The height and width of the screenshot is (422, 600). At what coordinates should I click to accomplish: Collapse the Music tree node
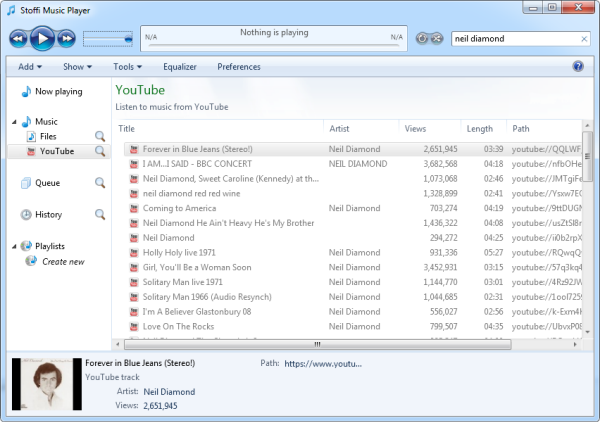[14, 122]
